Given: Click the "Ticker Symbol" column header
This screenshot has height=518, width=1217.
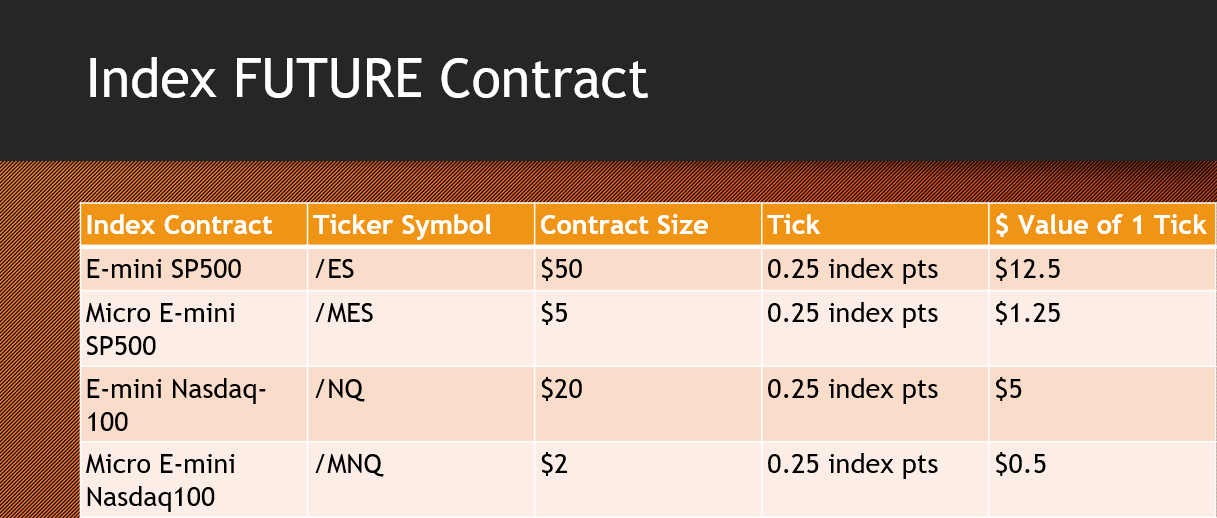Looking at the screenshot, I should (x=403, y=225).
